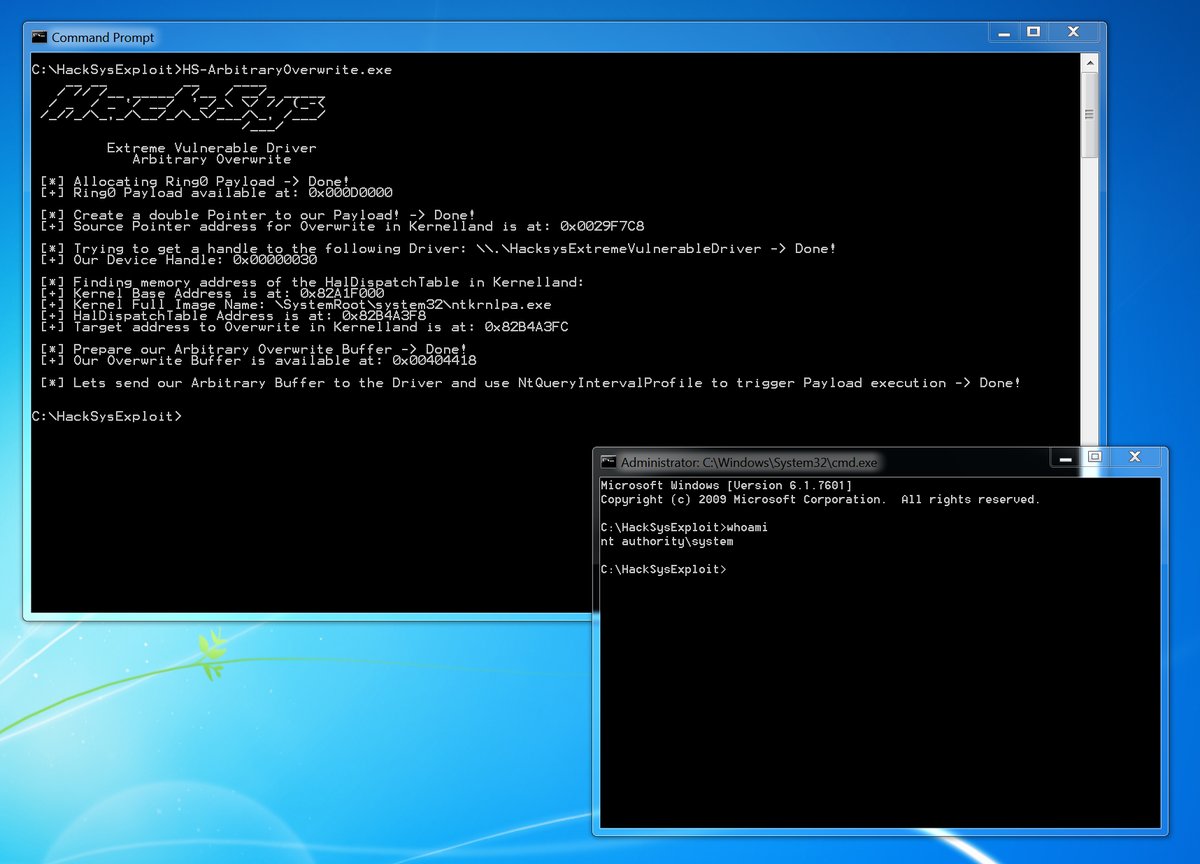Click Target address 0x82B4A3FC line
This screenshot has height=864, width=1200.
[x=304, y=327]
